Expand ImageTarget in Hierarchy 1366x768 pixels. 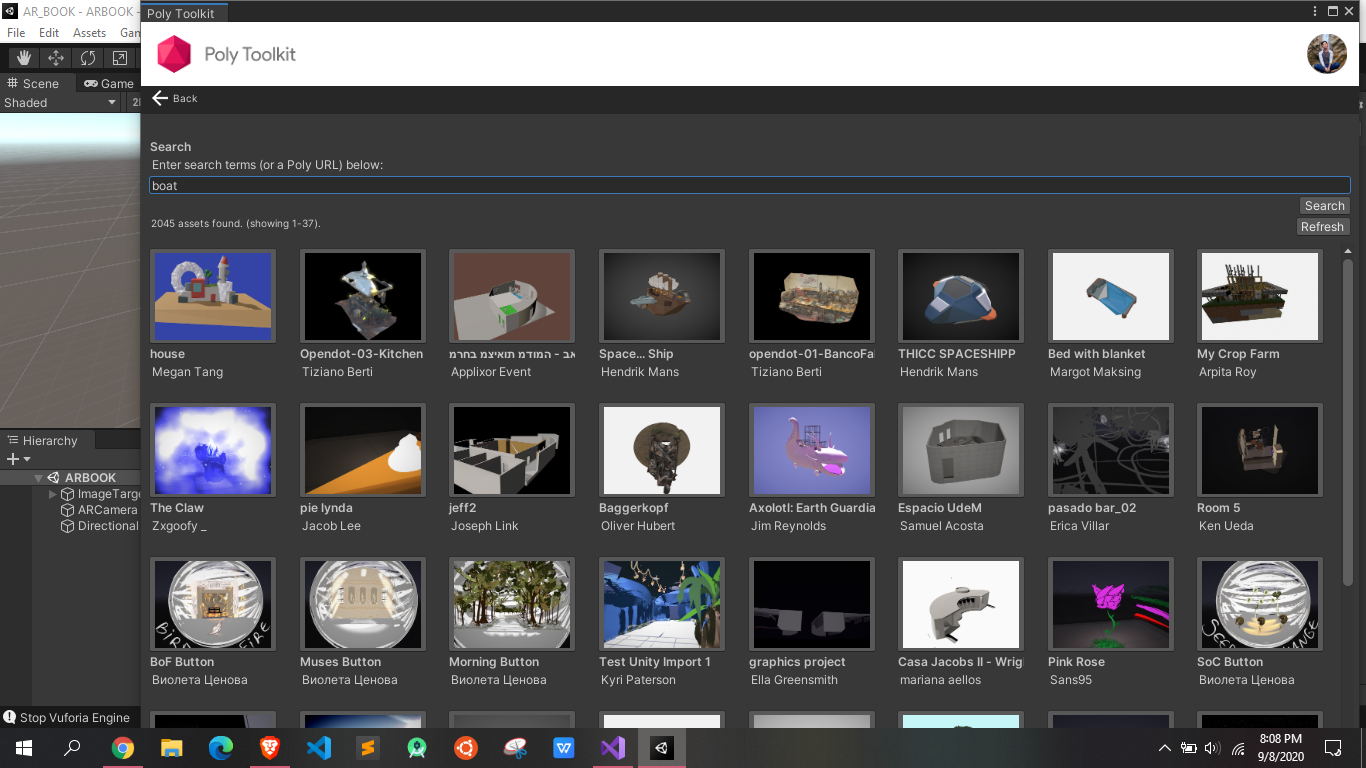(x=53, y=494)
